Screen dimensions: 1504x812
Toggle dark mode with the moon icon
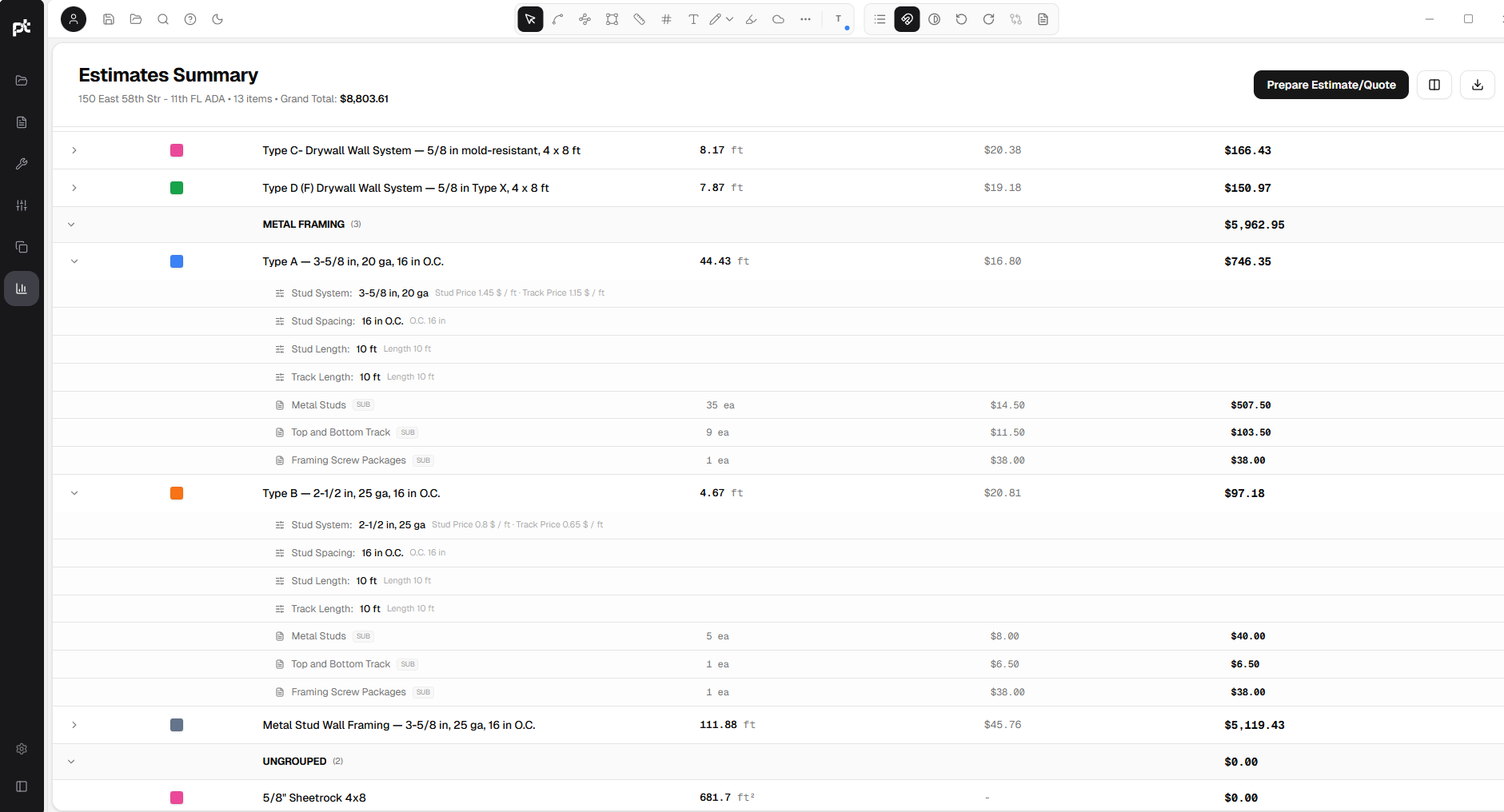click(217, 19)
